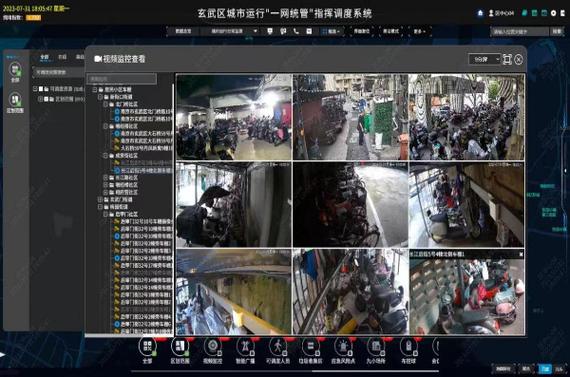Collapse the 北门桥社区 tree node
Screen dimensions: 570x377
105,104
